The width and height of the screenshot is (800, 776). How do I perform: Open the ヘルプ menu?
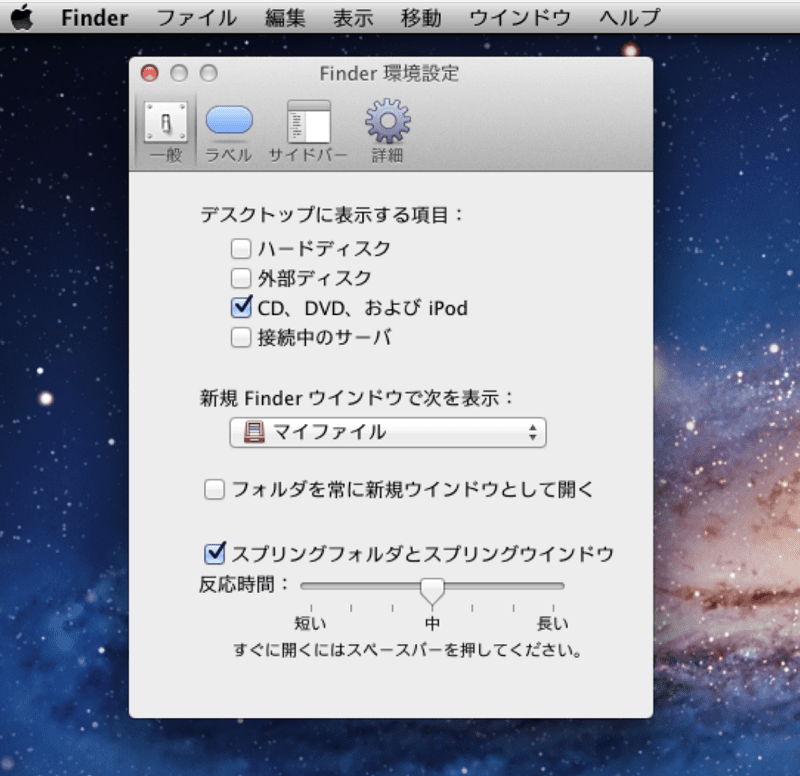point(630,18)
